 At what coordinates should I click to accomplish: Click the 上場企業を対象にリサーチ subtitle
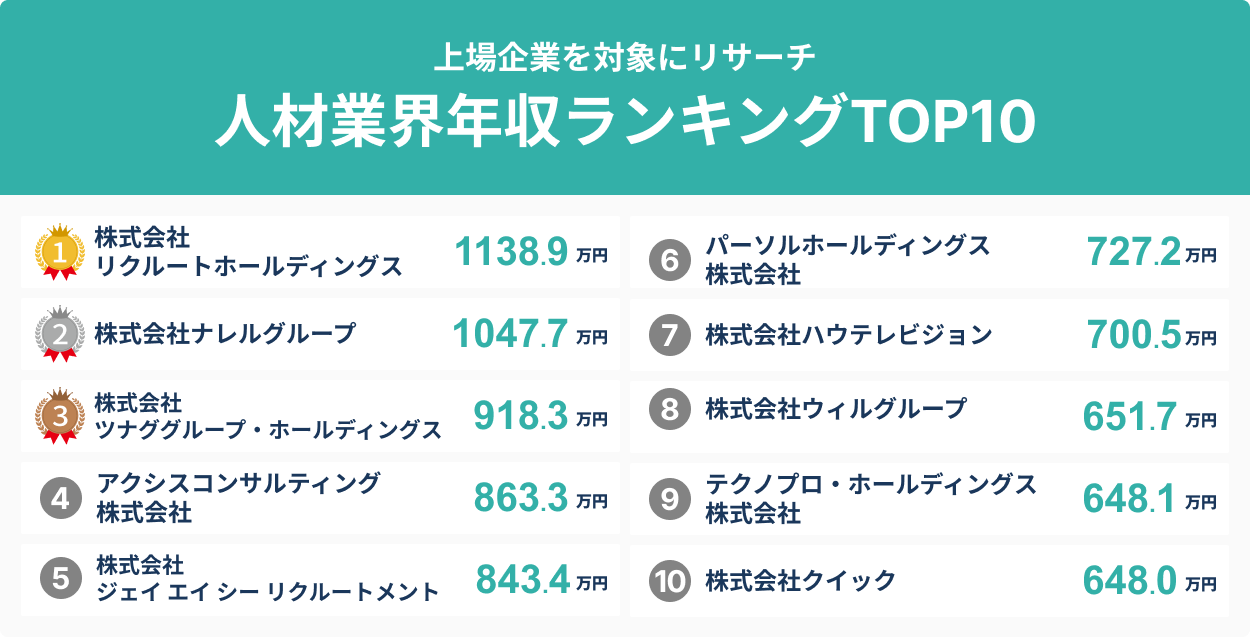[x=625, y=56]
